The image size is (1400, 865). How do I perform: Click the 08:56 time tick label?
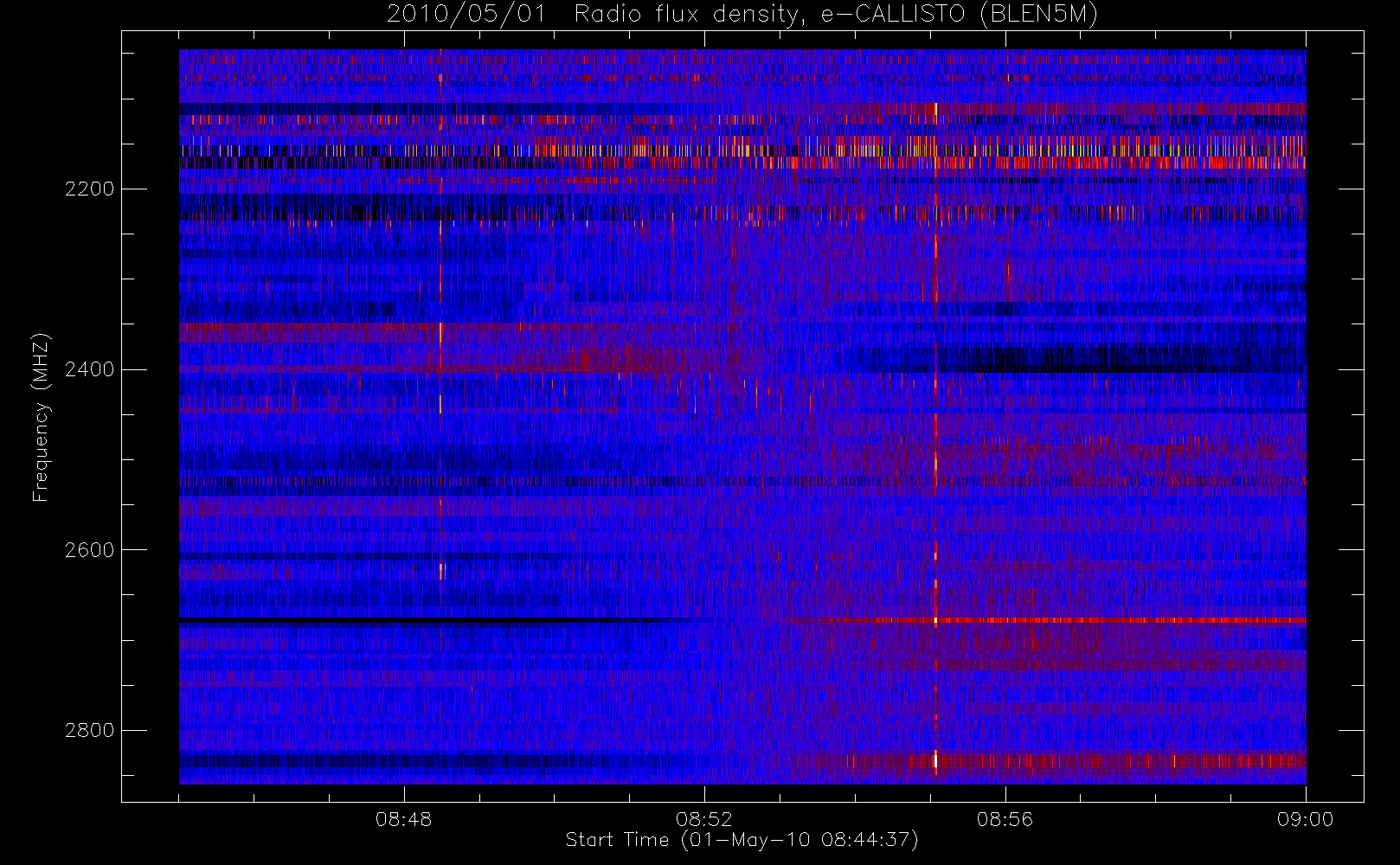point(1005,819)
